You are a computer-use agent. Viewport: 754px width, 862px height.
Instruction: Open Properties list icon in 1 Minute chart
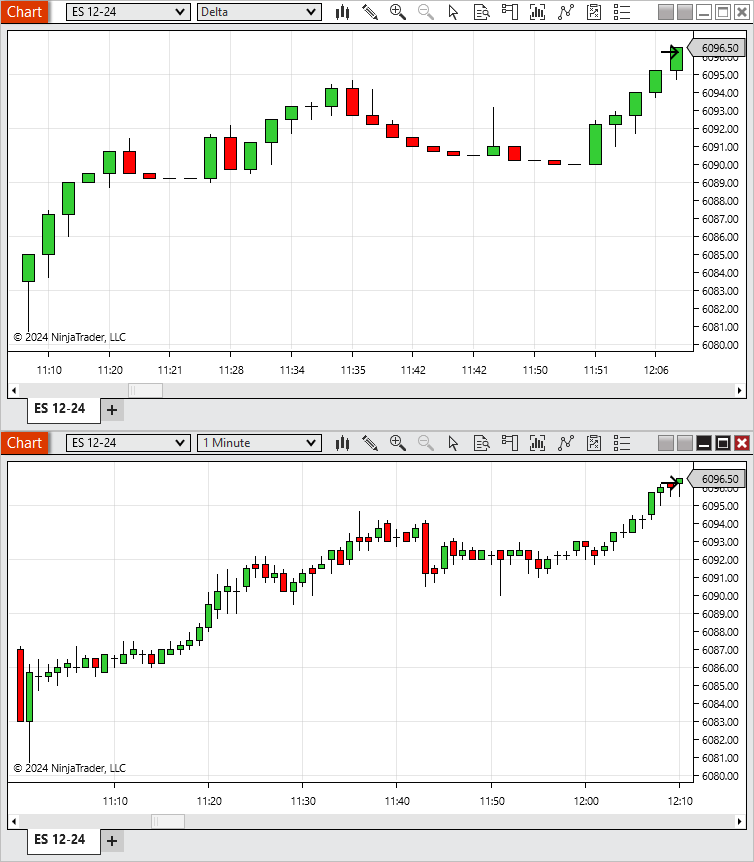coord(622,443)
